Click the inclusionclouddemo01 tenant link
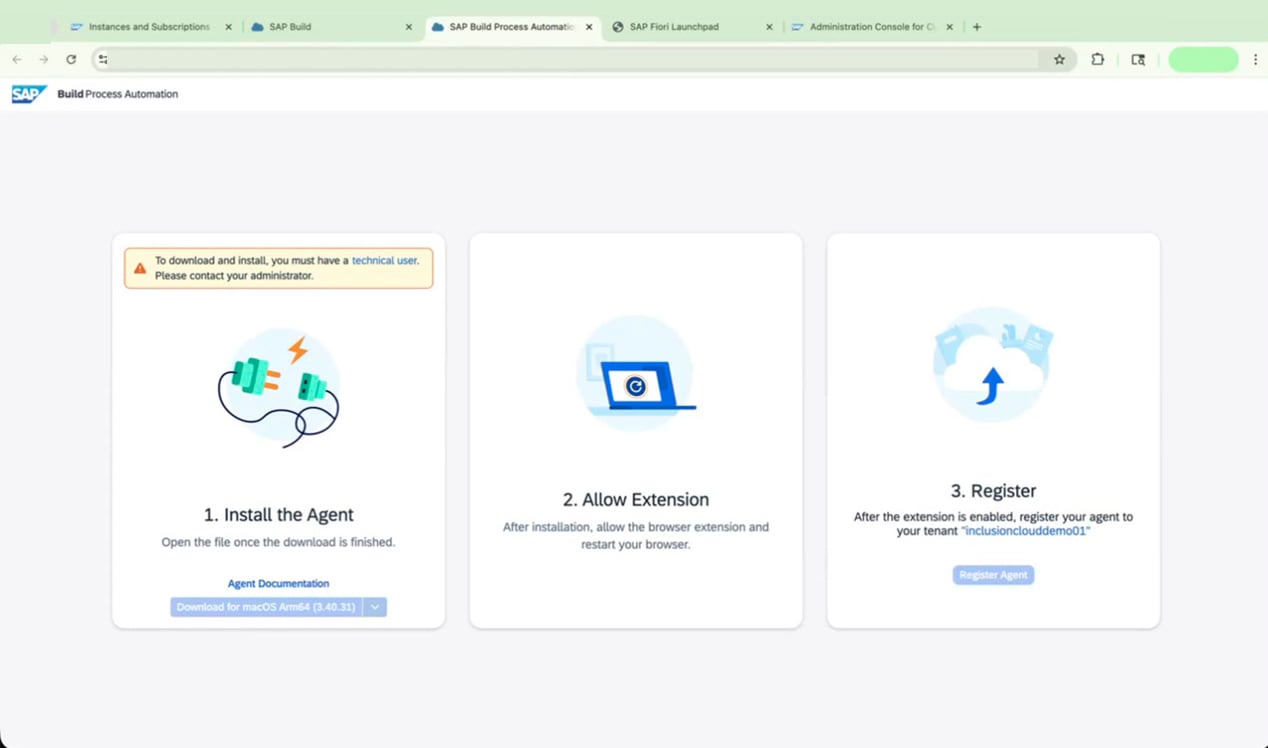Viewport: 1268px width, 748px height. tap(1025, 531)
